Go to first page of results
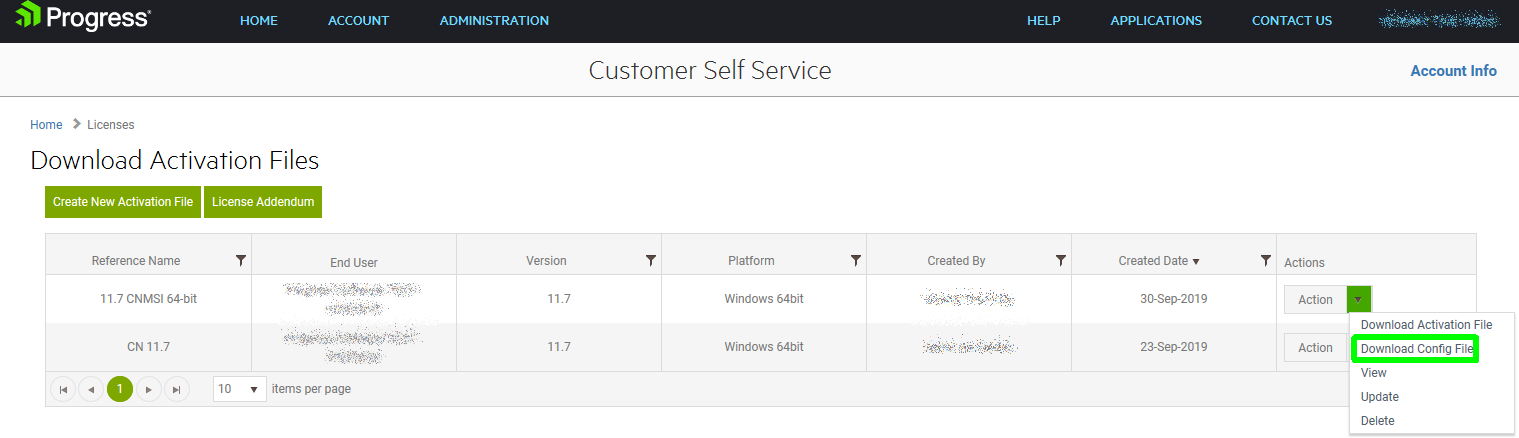 pos(63,389)
